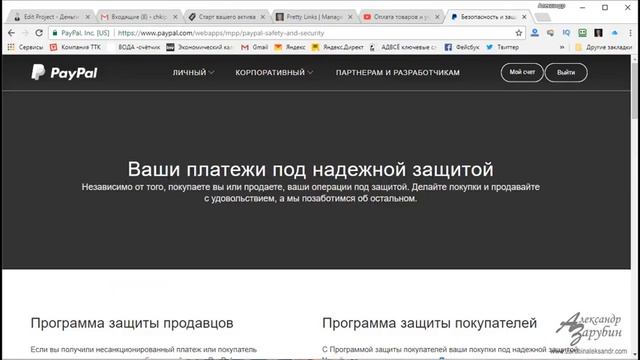Open the blue cloud extension icon
Viewport: 640px width, 360px height.
(x=614, y=33)
